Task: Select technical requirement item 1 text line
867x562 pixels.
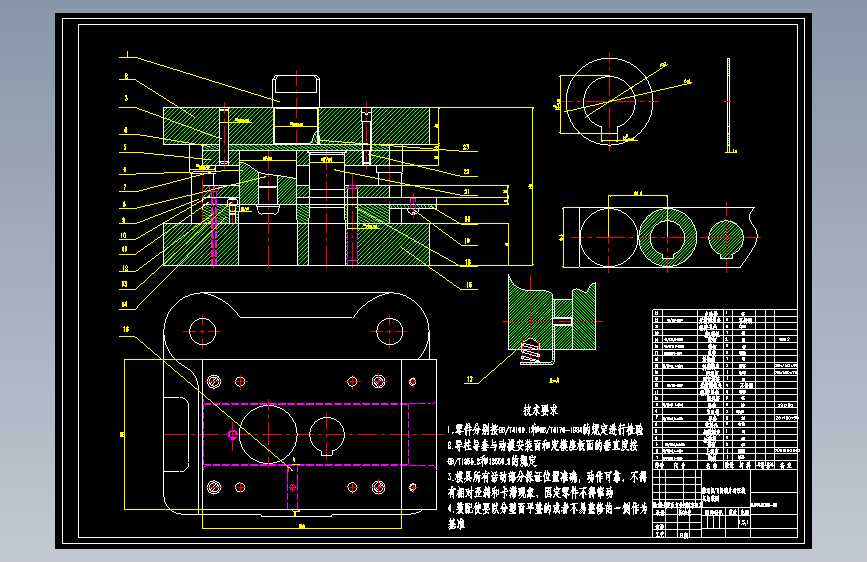Action: pos(545,430)
